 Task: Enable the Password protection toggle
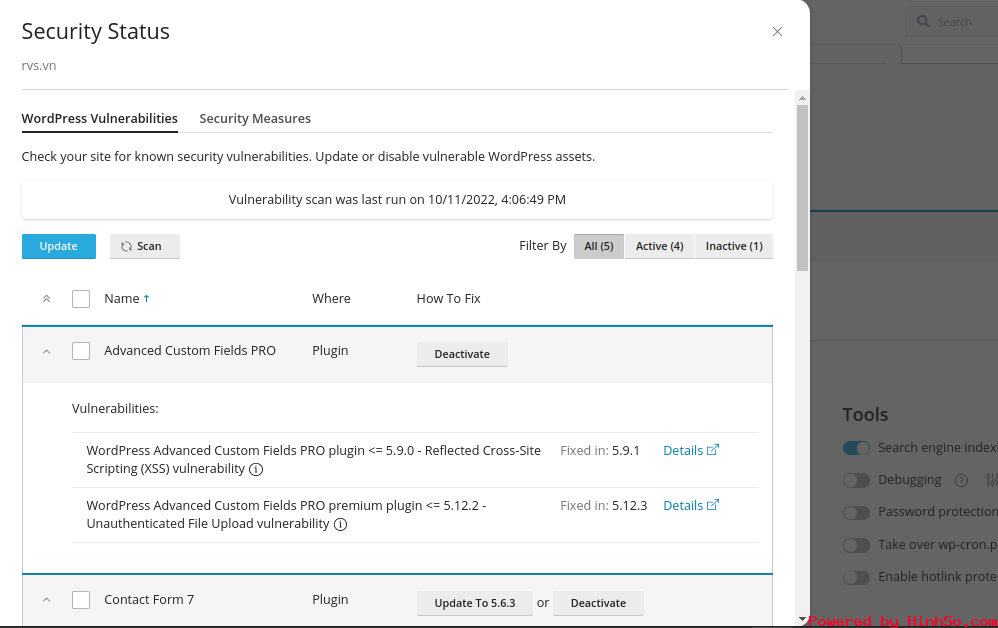[856, 512]
